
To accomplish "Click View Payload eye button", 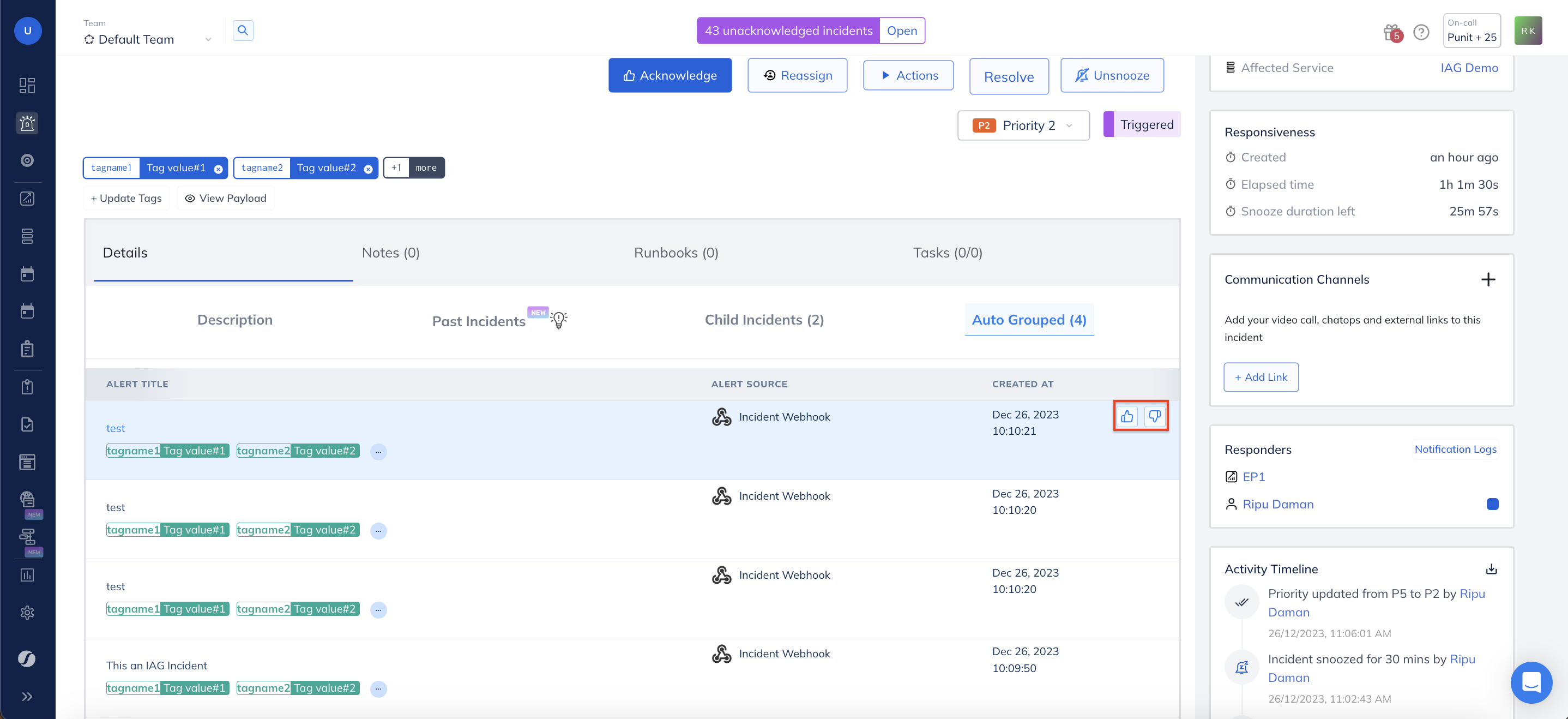I will tap(226, 199).
